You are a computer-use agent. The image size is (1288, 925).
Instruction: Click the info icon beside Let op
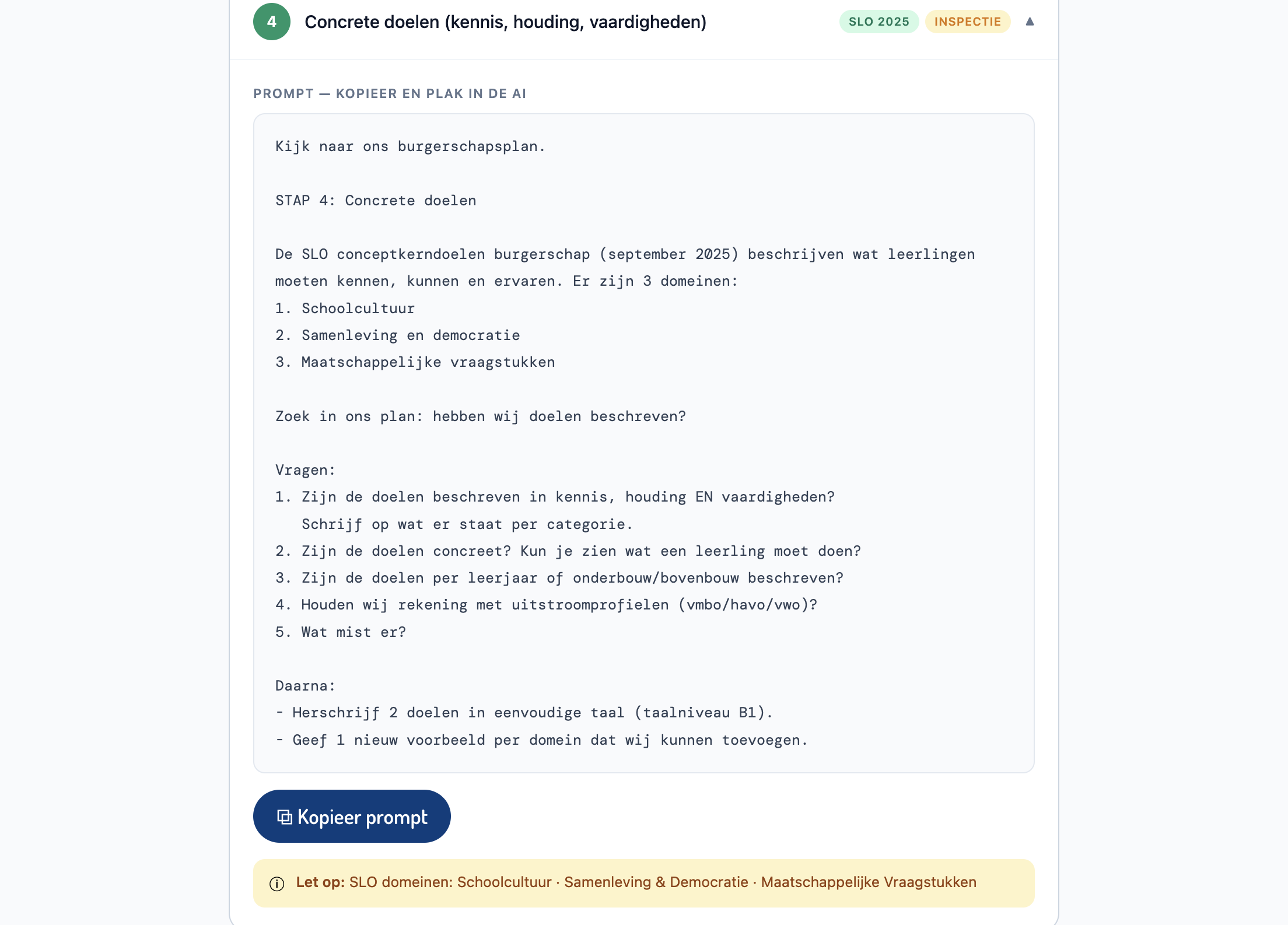pos(277,884)
